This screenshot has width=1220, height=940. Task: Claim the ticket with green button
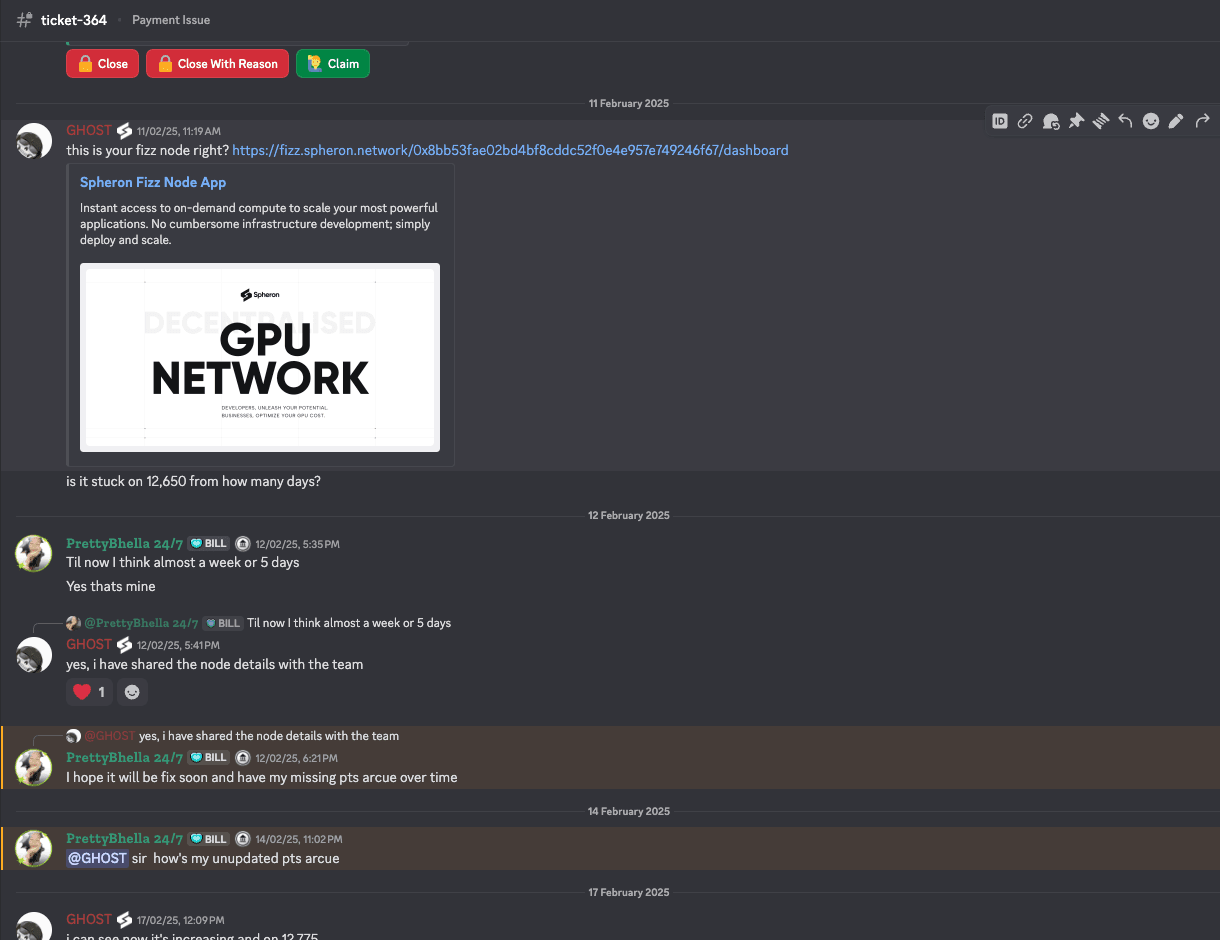[x=333, y=64]
